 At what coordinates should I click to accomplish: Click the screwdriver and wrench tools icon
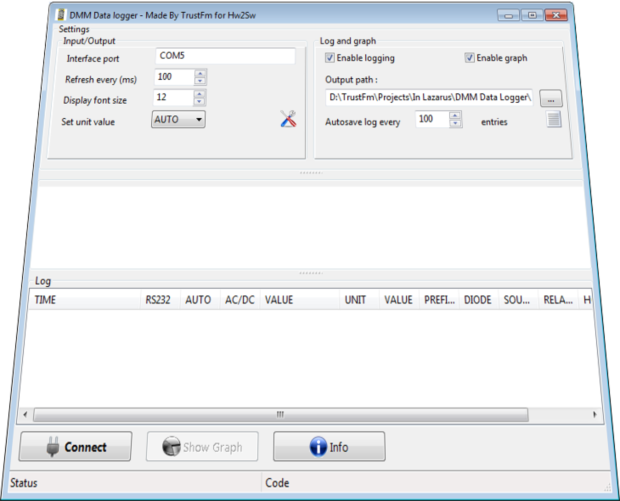tap(289, 119)
